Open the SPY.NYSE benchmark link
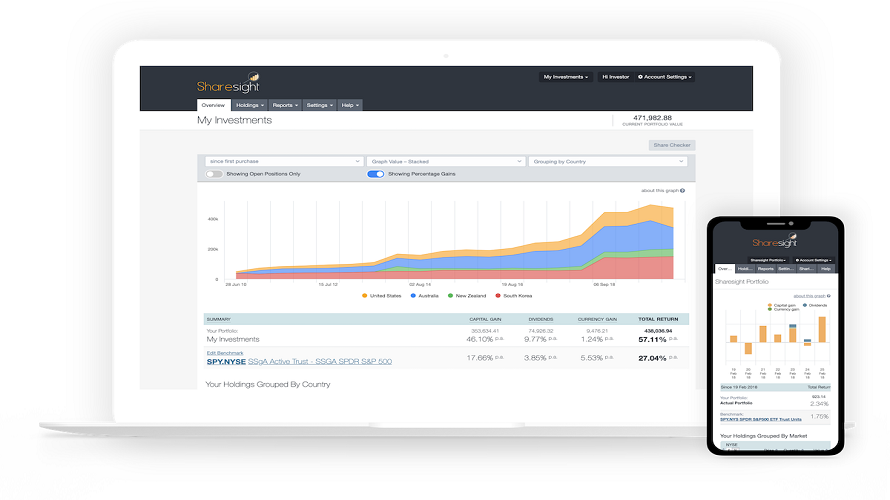The height and width of the screenshot is (500, 890). 232,361
